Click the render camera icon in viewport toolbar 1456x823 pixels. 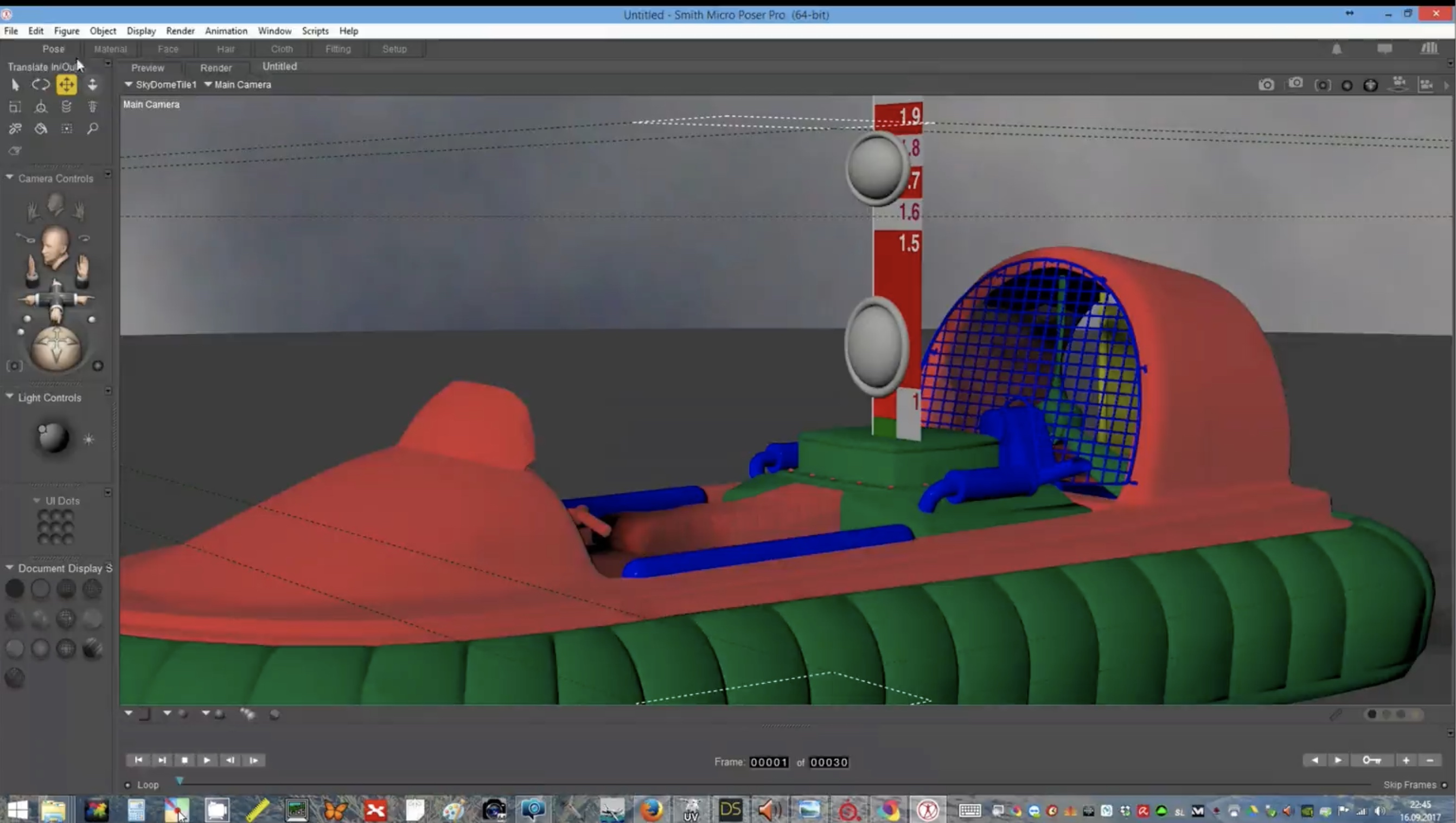(1266, 85)
